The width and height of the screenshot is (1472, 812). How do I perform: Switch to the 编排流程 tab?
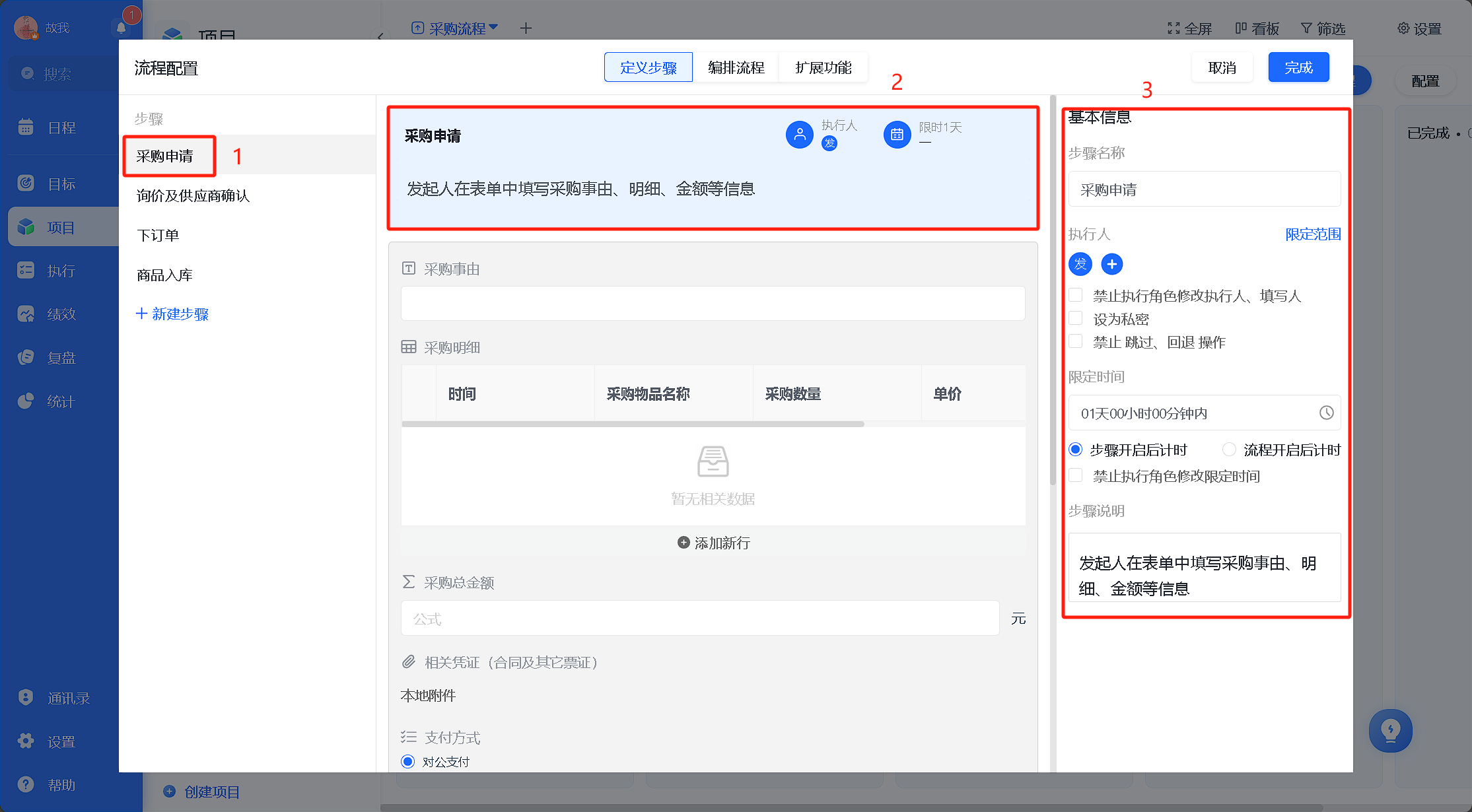pyautogui.click(x=736, y=67)
